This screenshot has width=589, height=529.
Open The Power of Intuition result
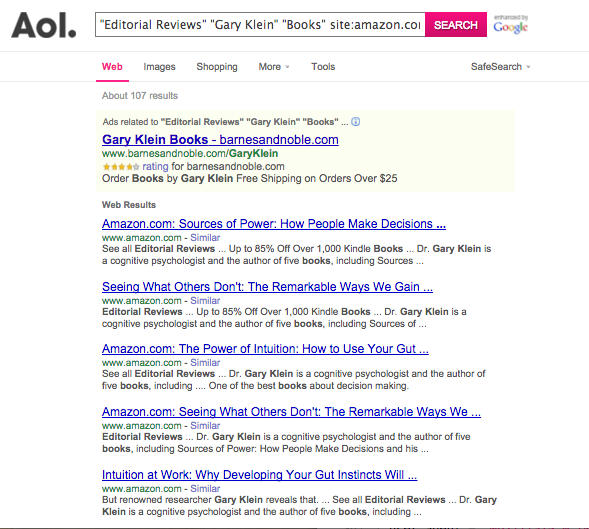click(x=265, y=349)
